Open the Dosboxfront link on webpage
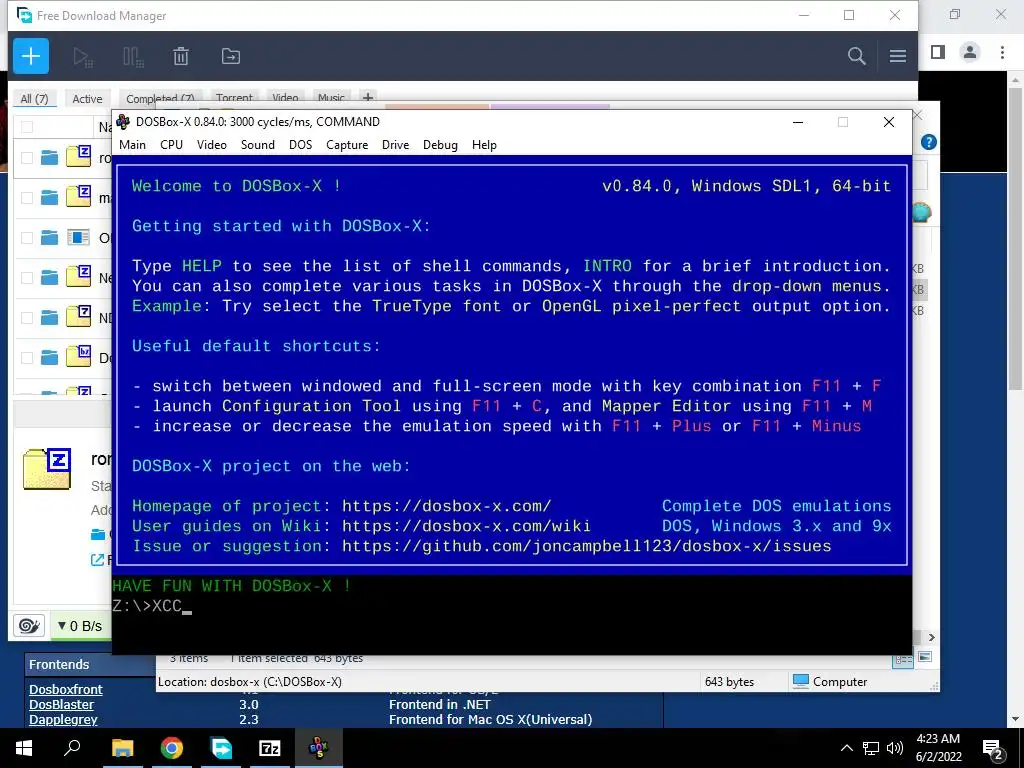This screenshot has height=768, width=1024. (x=65, y=689)
